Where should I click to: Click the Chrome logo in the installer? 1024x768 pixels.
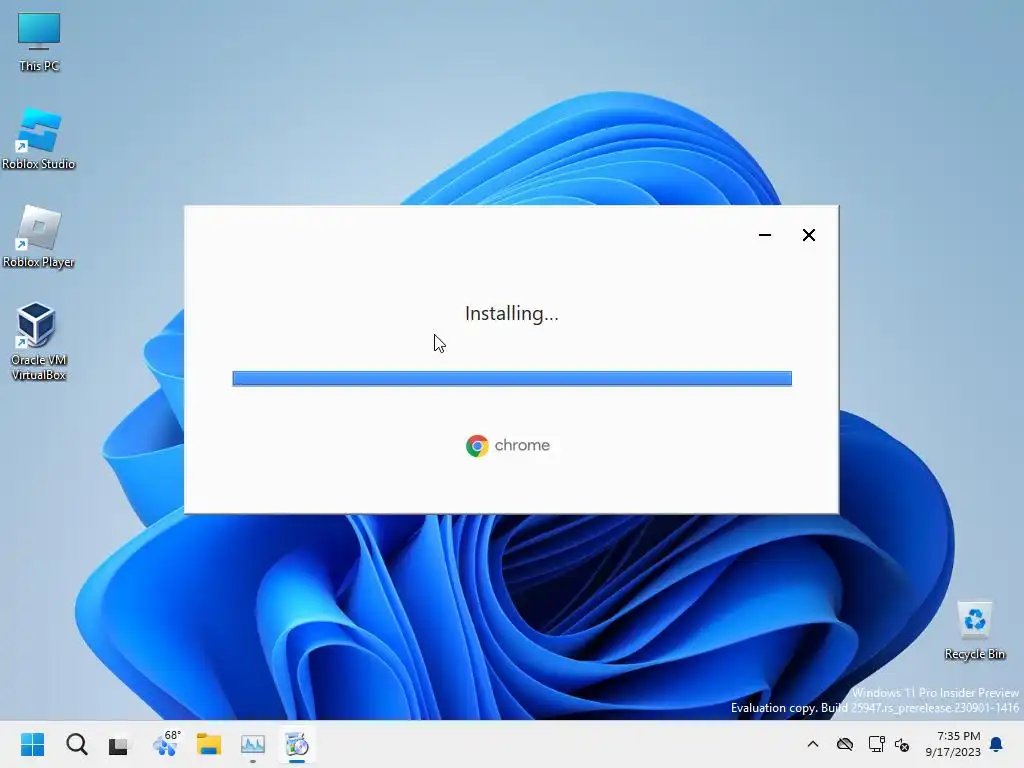click(477, 445)
